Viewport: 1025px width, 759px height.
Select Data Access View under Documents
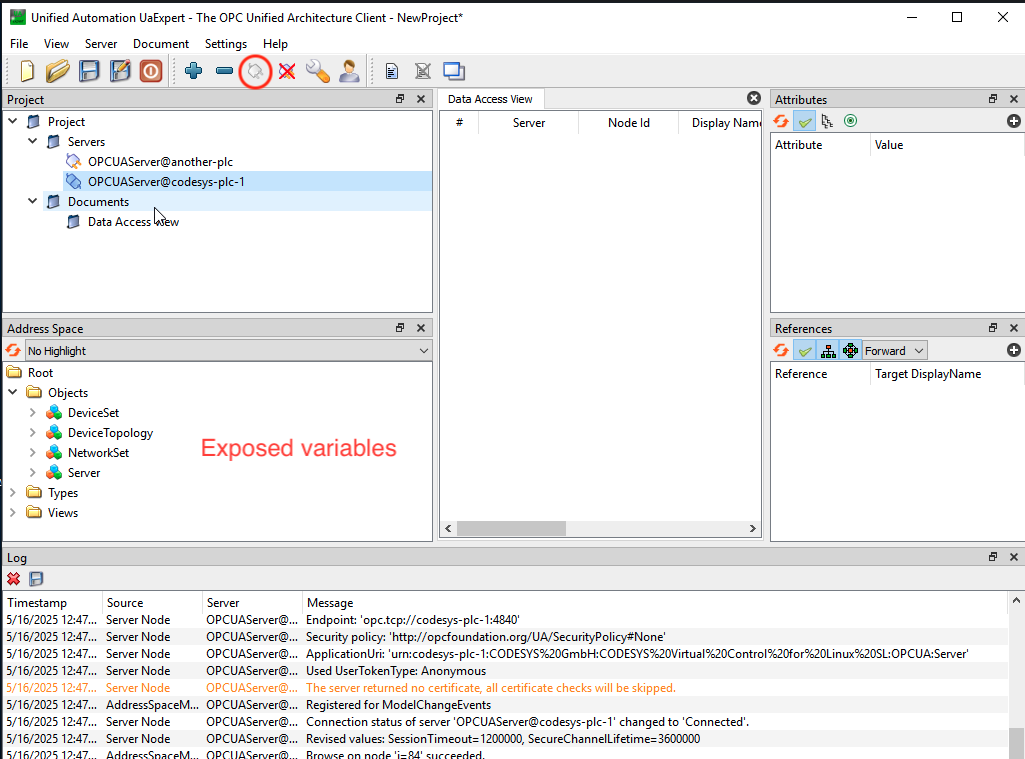click(x=133, y=222)
